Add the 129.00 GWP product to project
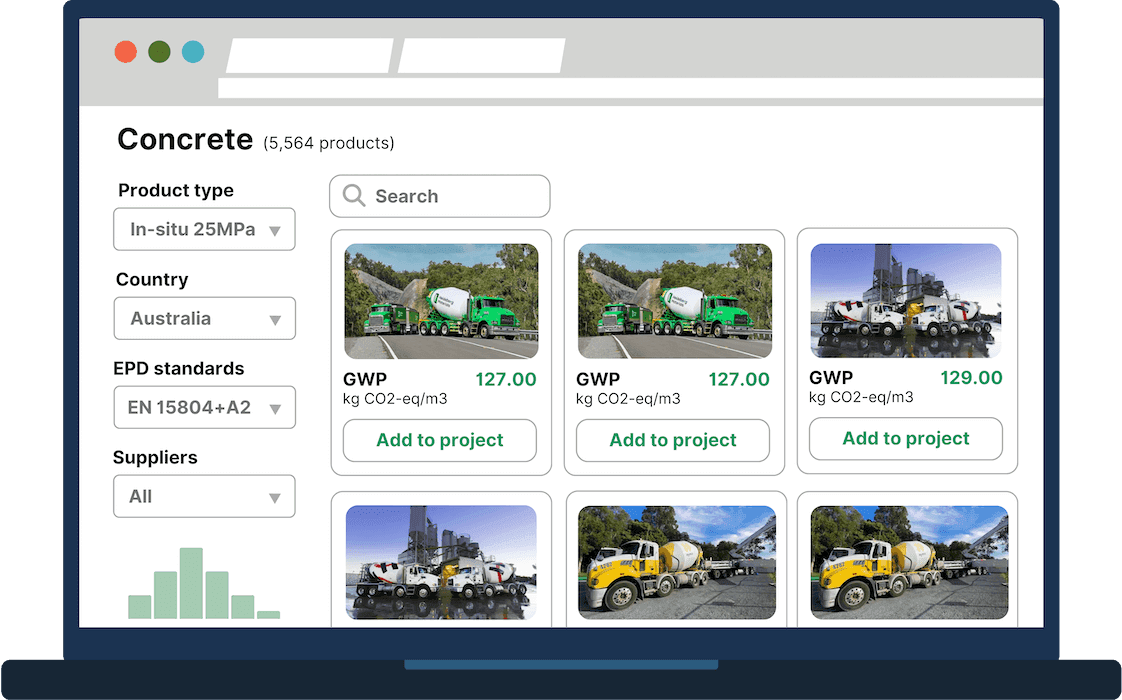Screen dimensions: 1122x700 [x=905, y=438]
